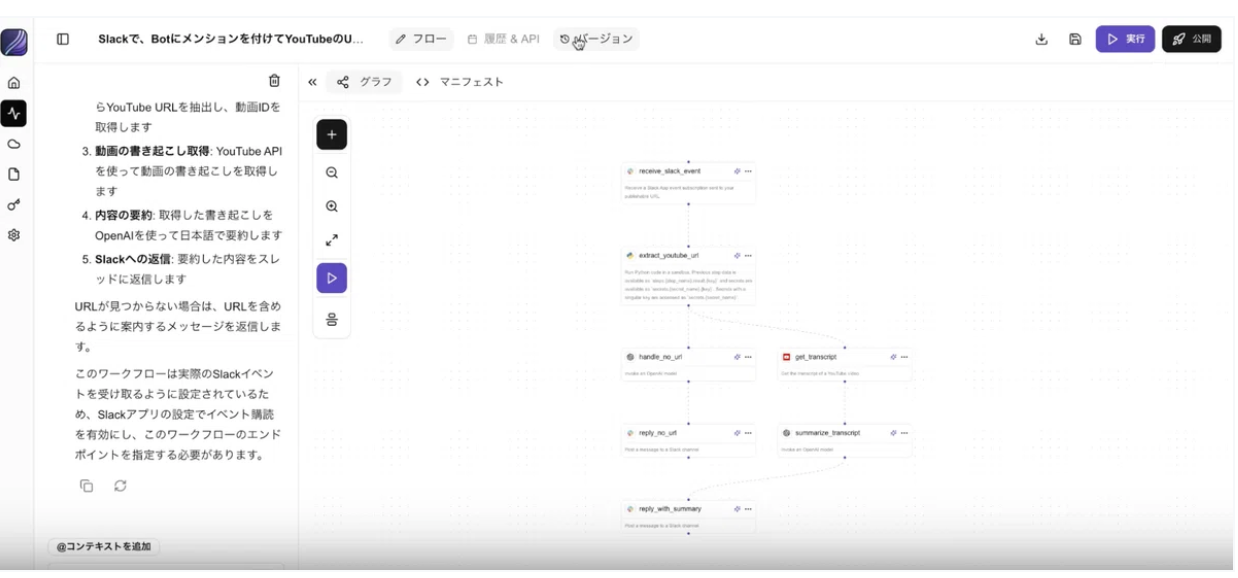Collapse chat panel with double chevron
Screen dimensions: 1238x578
(x=312, y=82)
